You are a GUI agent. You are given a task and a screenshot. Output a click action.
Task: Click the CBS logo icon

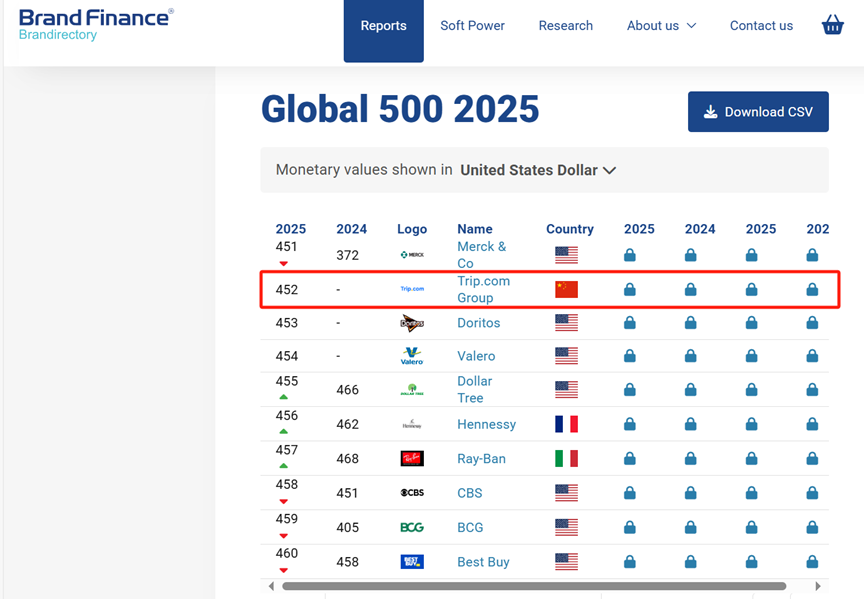(411, 493)
